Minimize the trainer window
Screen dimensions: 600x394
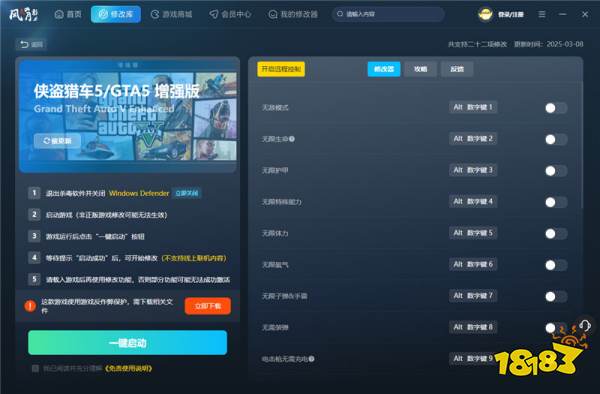click(x=562, y=14)
